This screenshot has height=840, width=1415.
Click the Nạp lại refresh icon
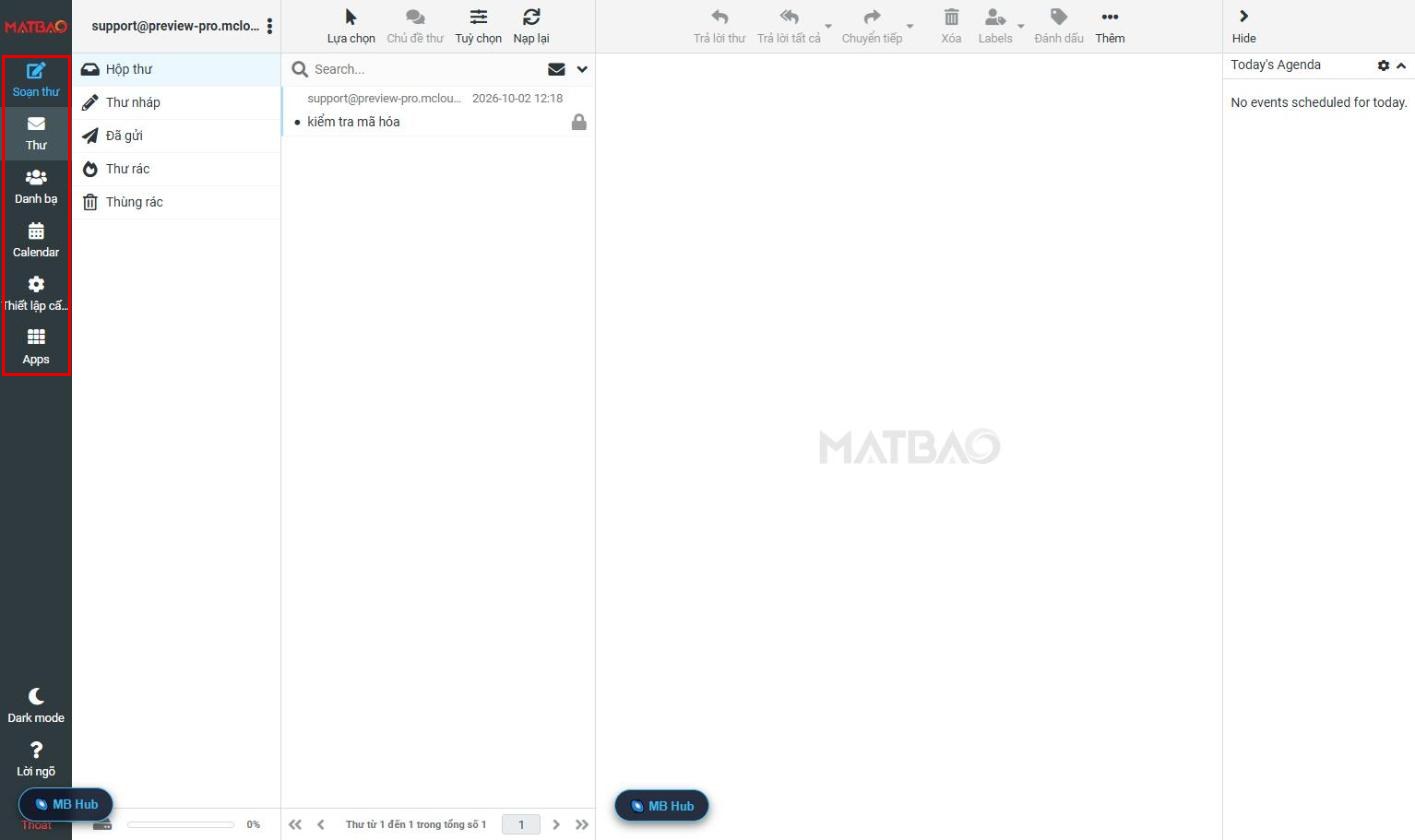531,17
